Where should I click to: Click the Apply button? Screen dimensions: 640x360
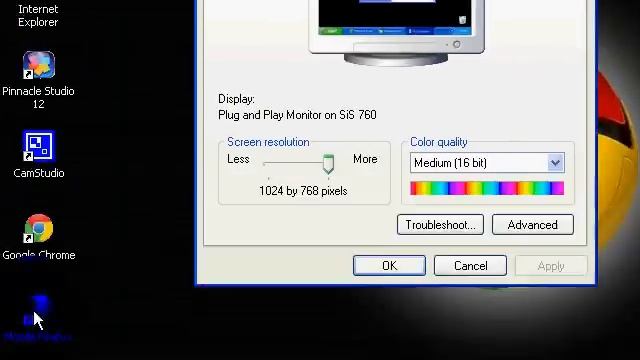551,266
